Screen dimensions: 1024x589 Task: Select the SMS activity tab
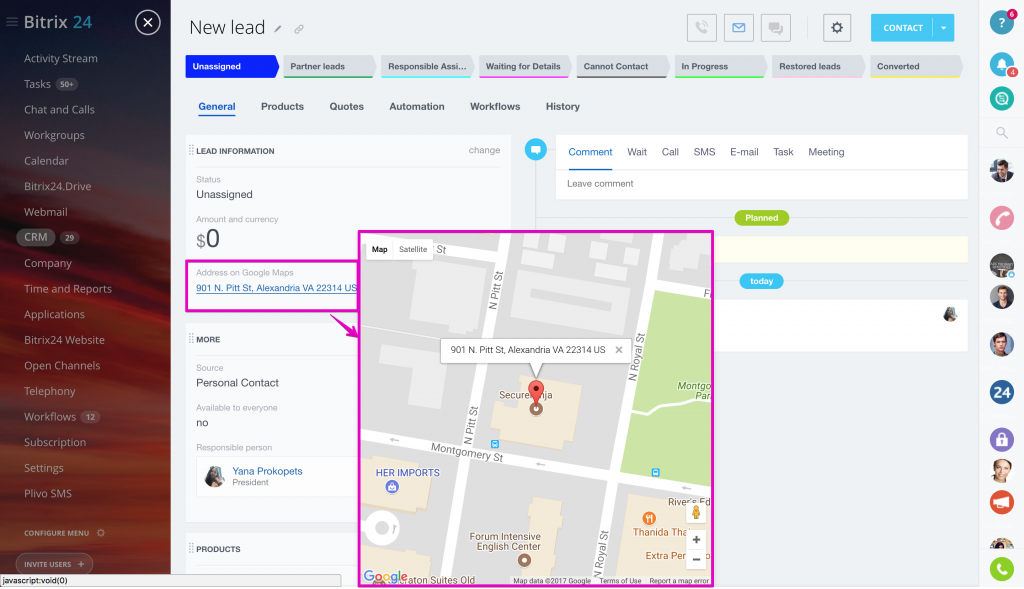704,152
